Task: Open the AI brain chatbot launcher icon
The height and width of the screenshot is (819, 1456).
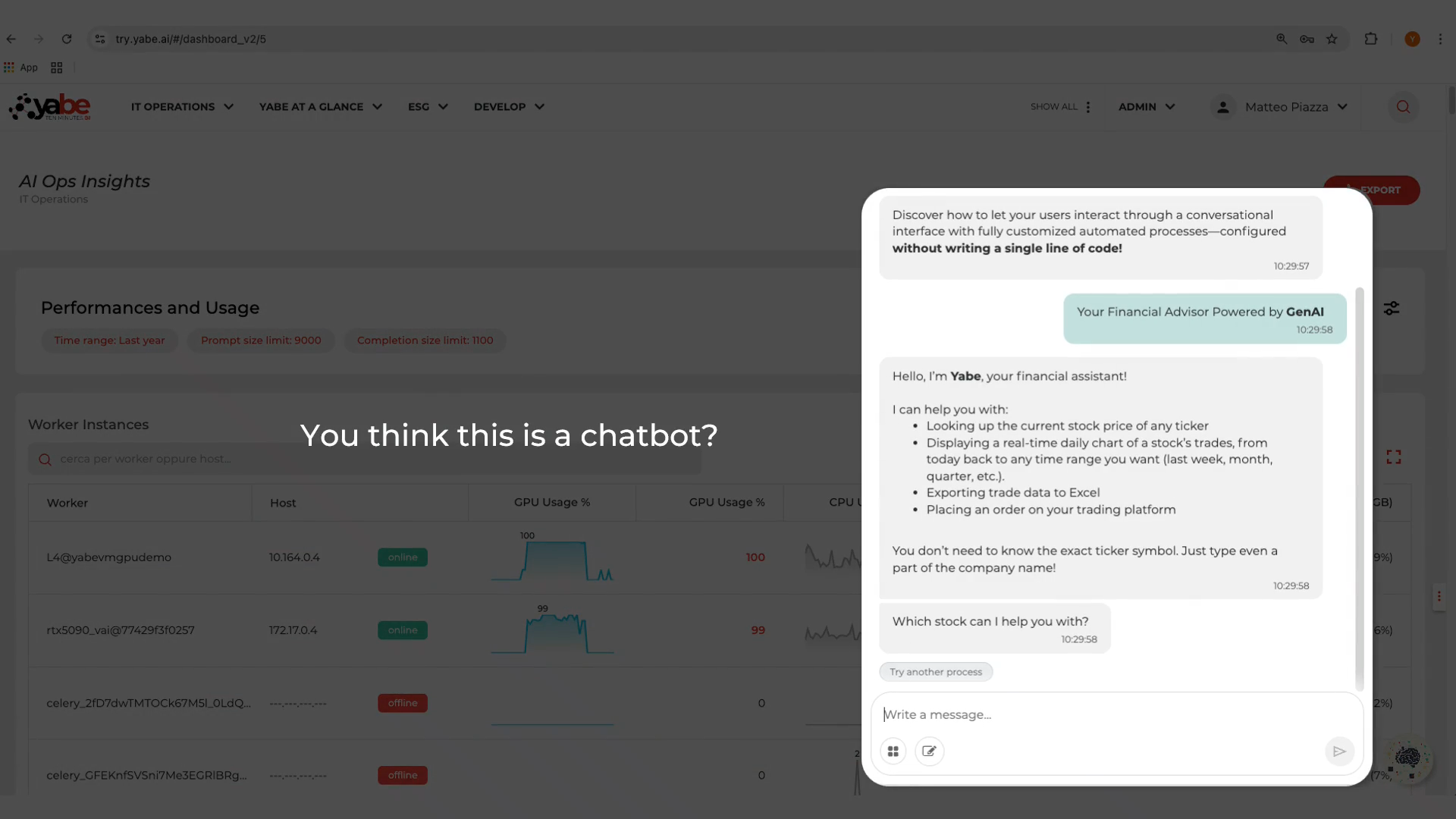Action: coord(1408,758)
